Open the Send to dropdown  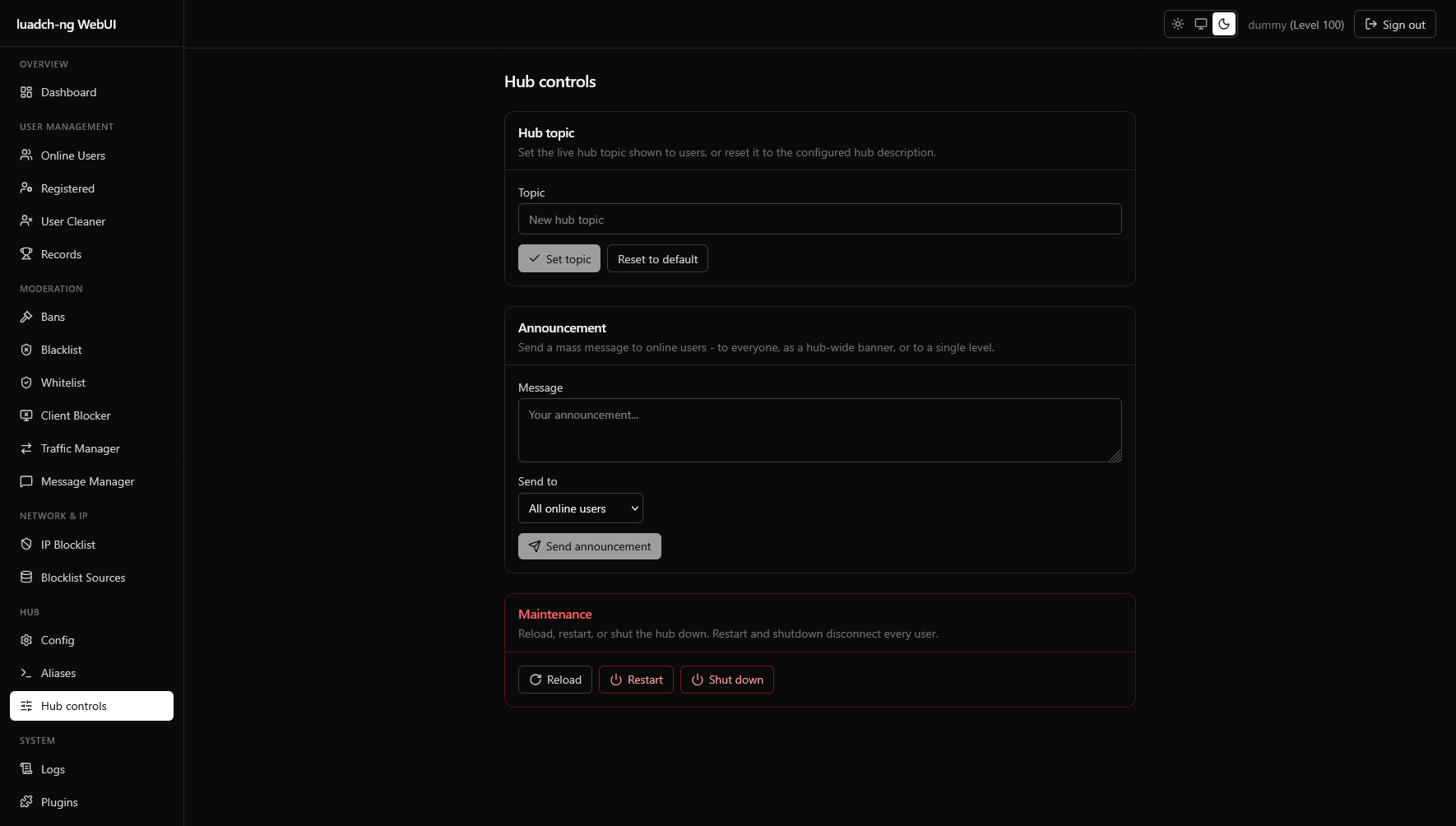pyautogui.click(x=581, y=508)
